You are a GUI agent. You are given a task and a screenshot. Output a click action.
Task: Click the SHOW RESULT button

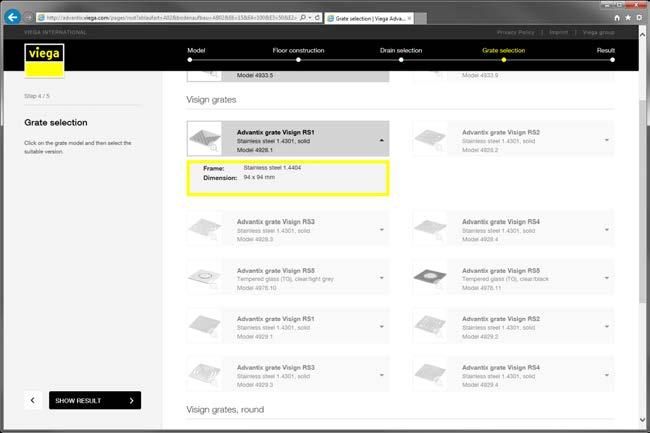[95, 400]
